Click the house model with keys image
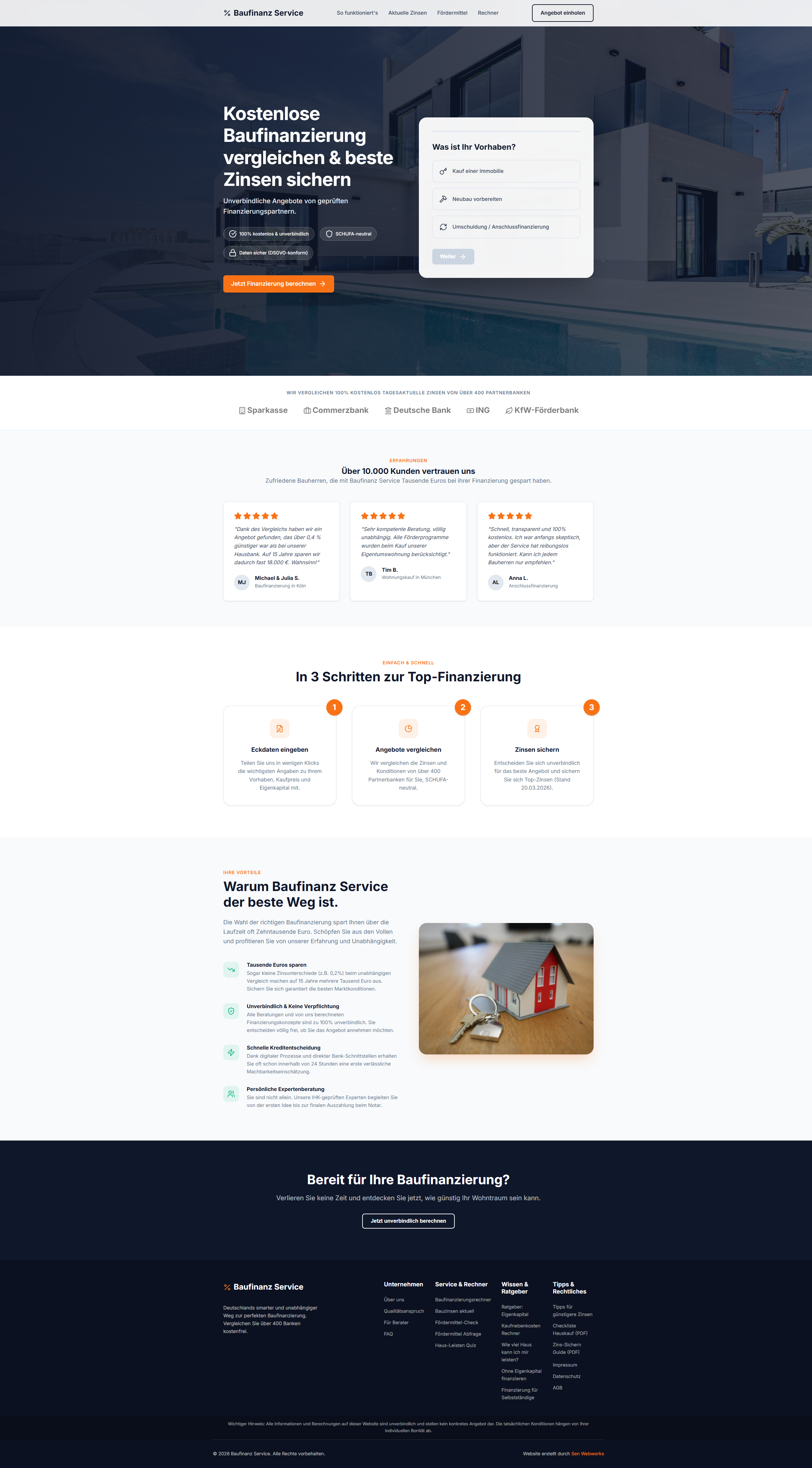This screenshot has width=812, height=1468. [506, 988]
